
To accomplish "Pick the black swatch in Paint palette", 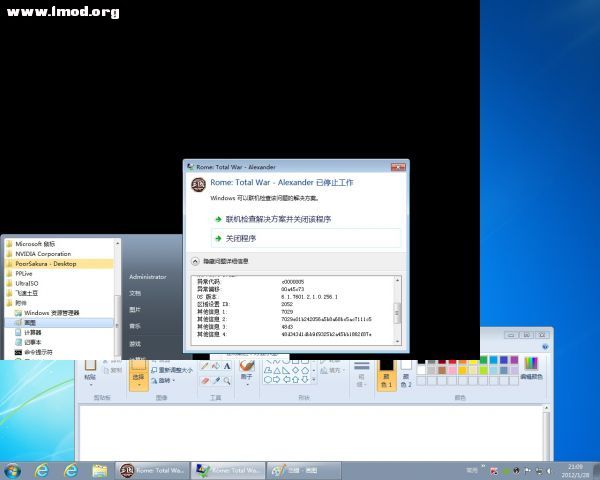I will [421, 360].
